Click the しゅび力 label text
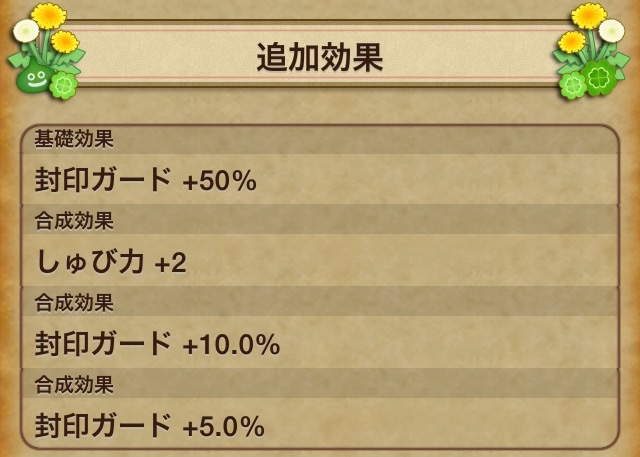This screenshot has width=640, height=457. click(91, 263)
